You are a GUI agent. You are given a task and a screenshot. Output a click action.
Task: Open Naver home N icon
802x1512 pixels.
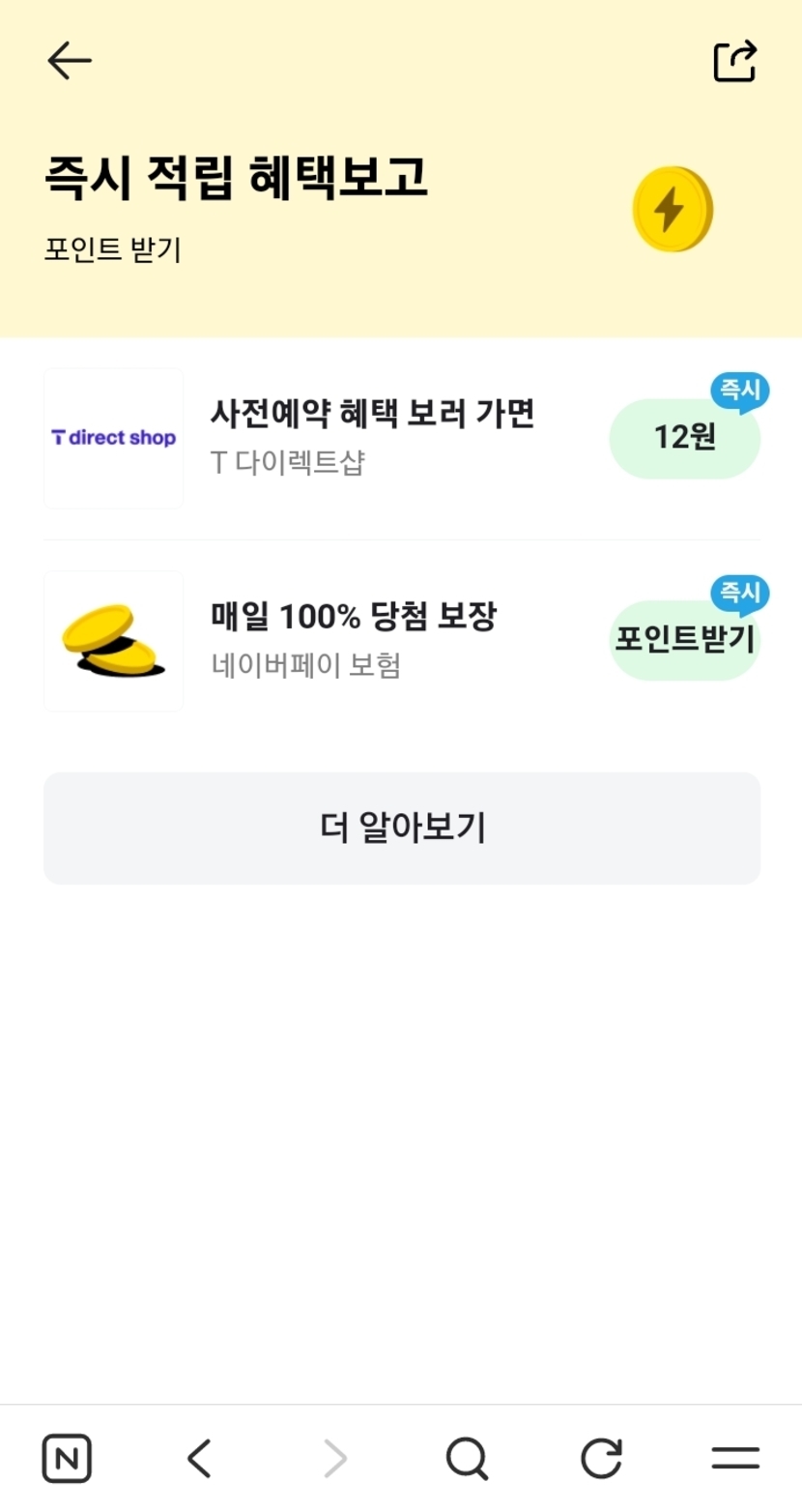point(67,1458)
